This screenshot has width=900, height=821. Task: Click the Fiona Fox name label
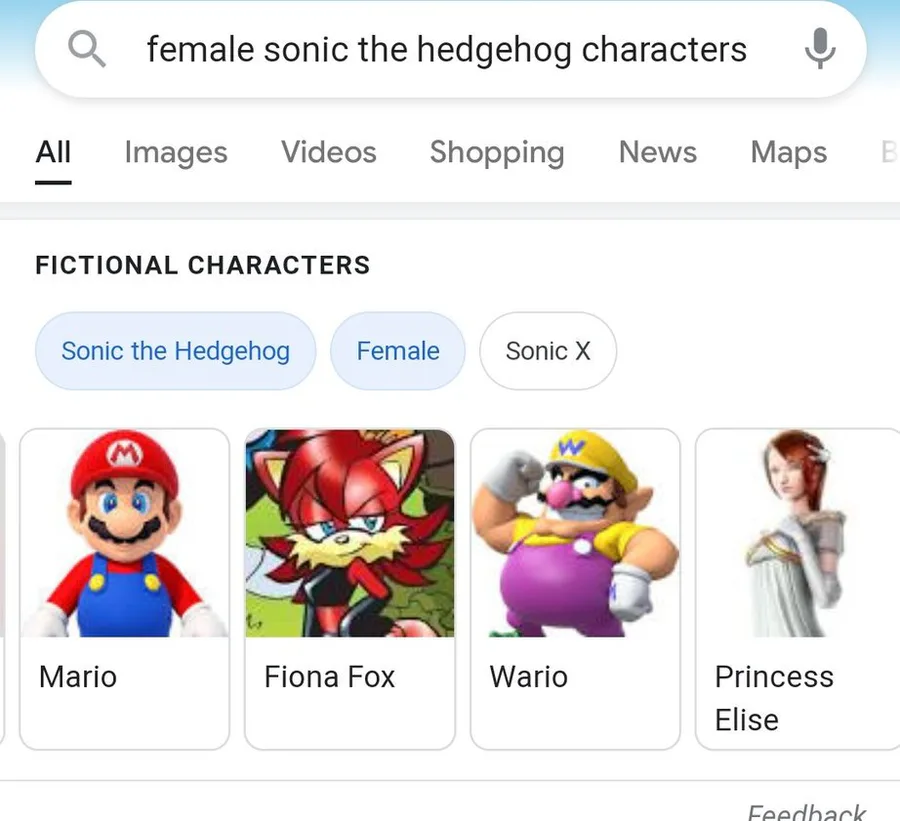click(x=329, y=677)
